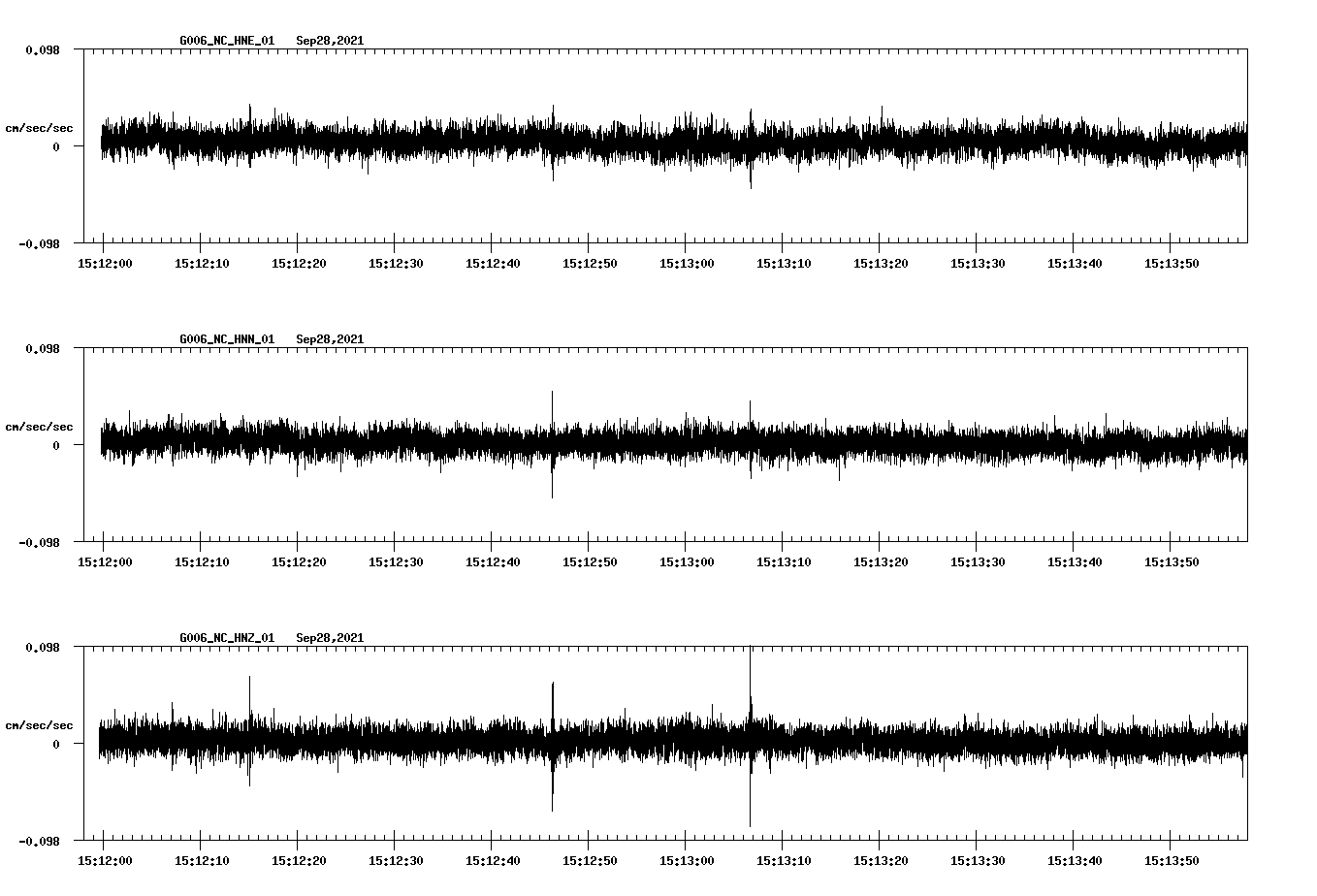Click the 15:12:00 time label under the HNN plot
Screen dimensions: 1317x896
pyautogui.click(x=105, y=561)
